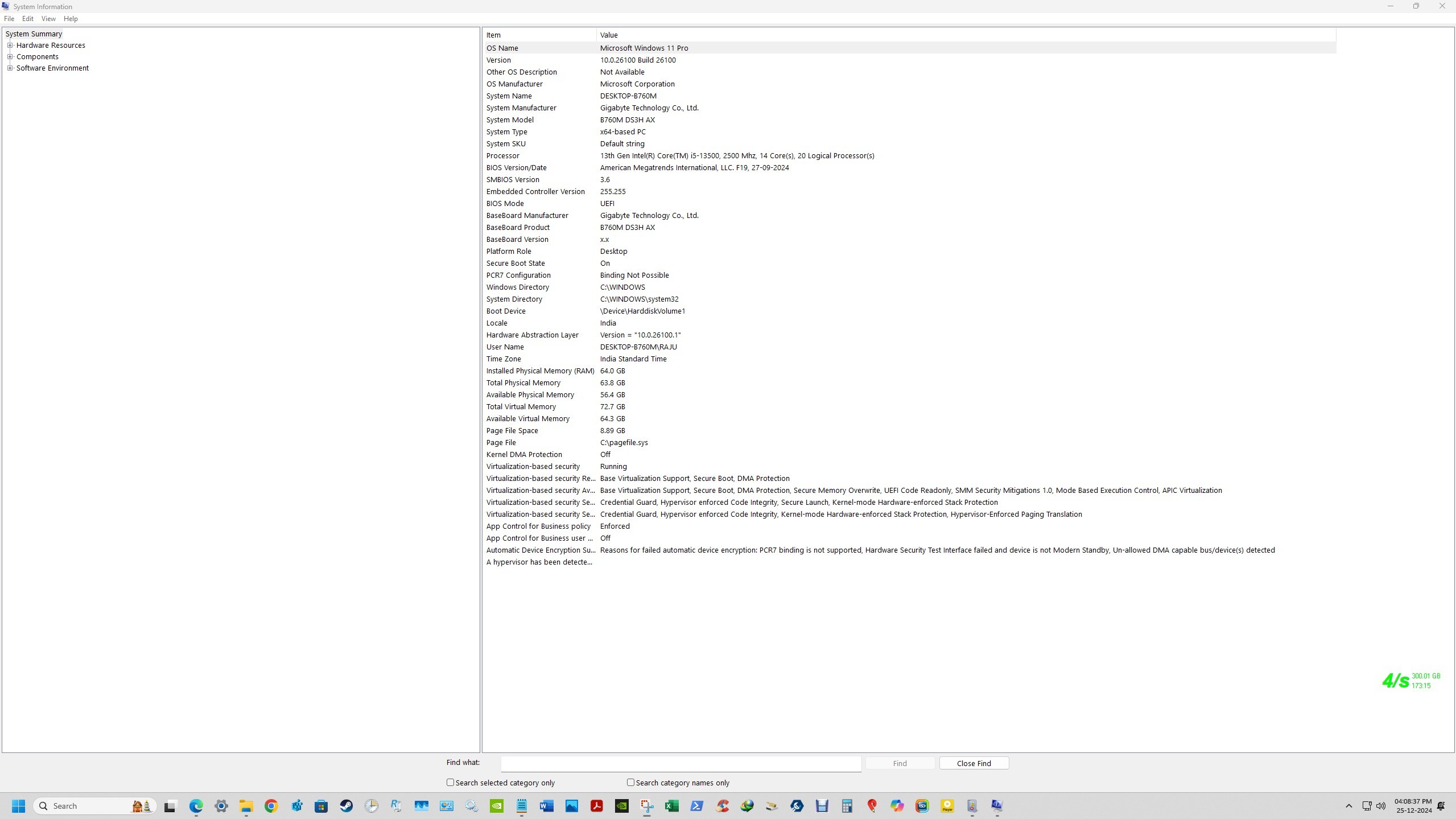Show hidden system tray icons

[x=1348, y=806]
